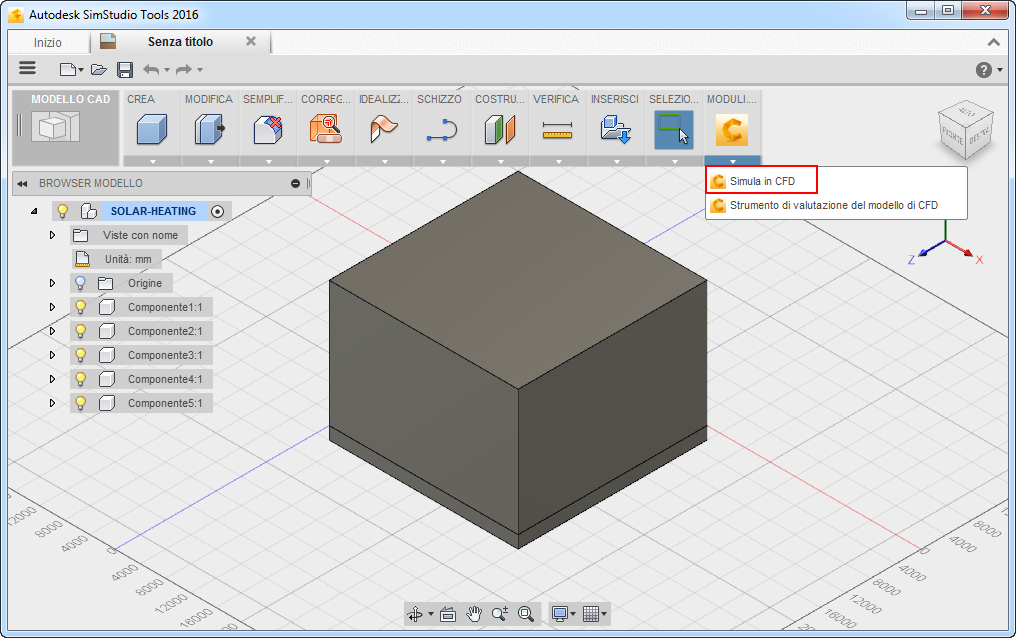Select Componente2:1 in the browser
This screenshot has height=638, width=1016.
click(165, 331)
